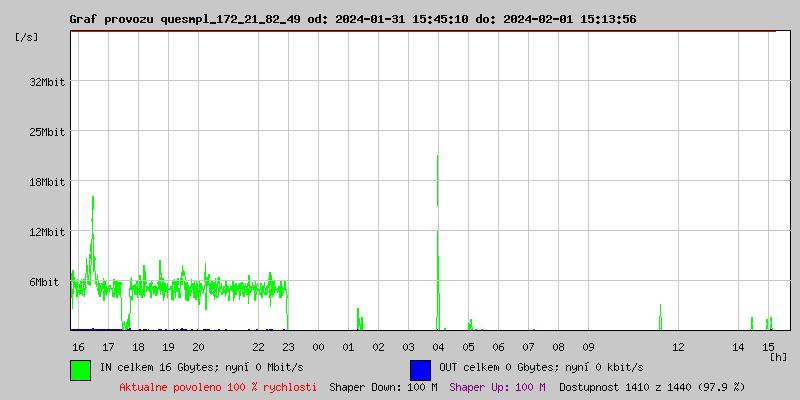Click the red 'Aktualne povoleno 100 % rychlosti' text
Screen dimensions: 800x400
tap(218, 387)
